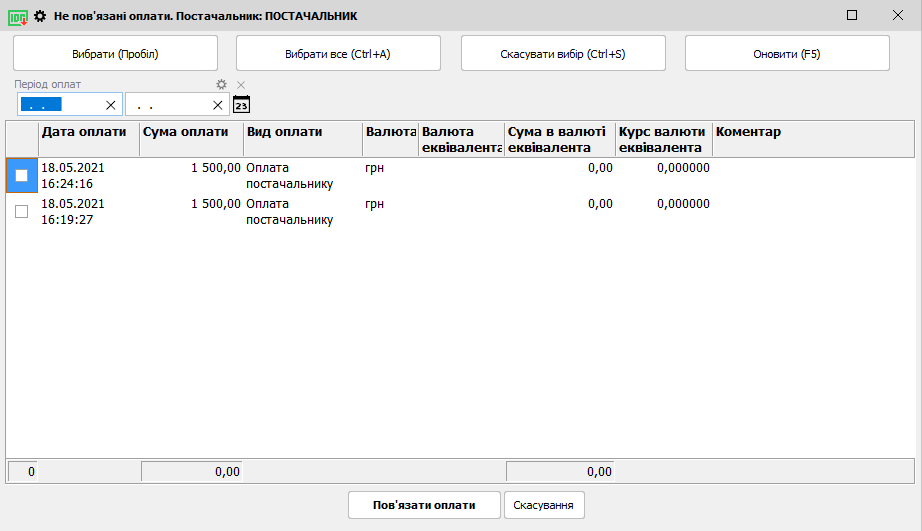Click Валюта еквівалента column header
The width and height of the screenshot is (922, 531).
click(462, 139)
